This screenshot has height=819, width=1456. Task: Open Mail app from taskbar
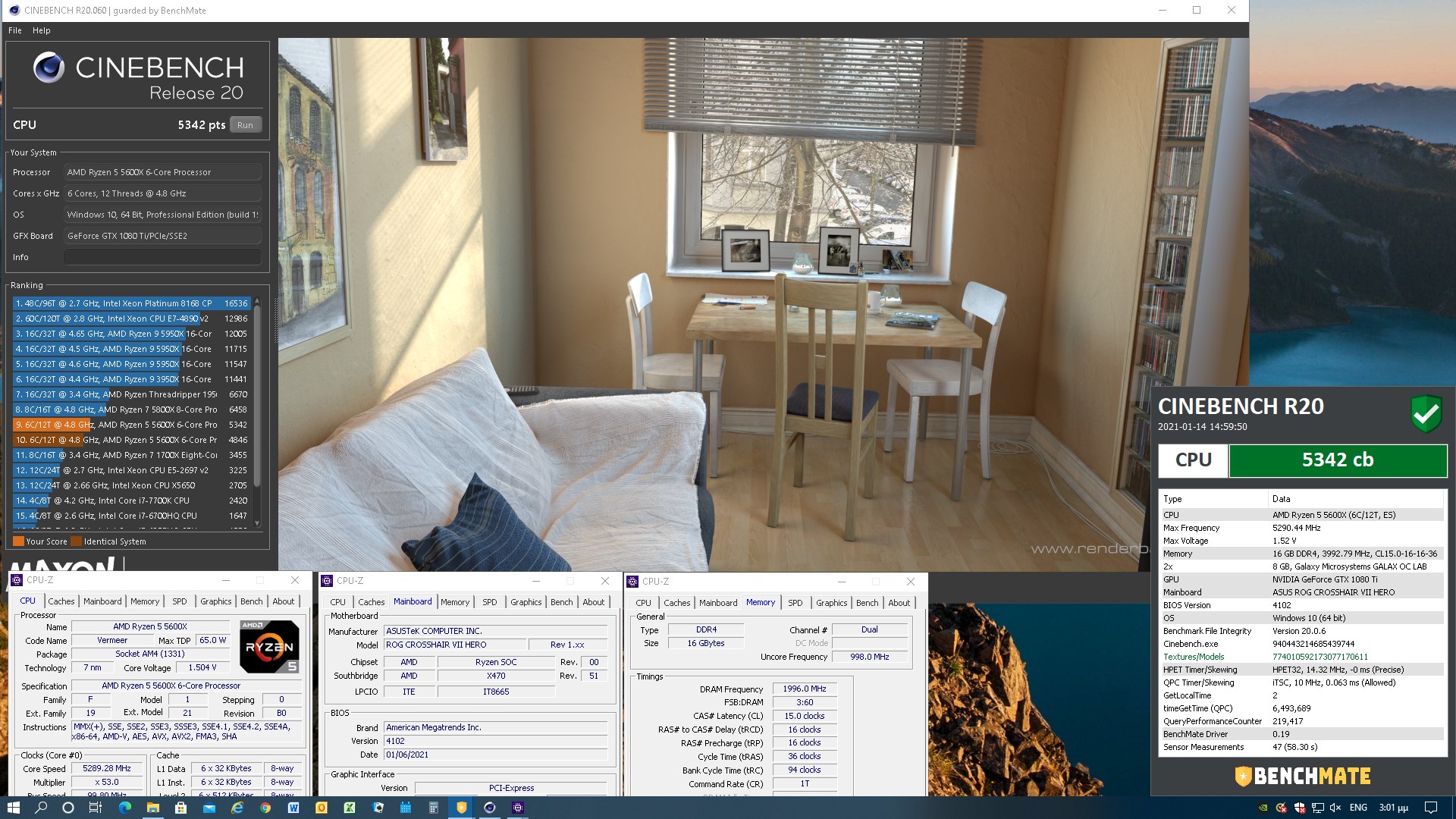209,808
